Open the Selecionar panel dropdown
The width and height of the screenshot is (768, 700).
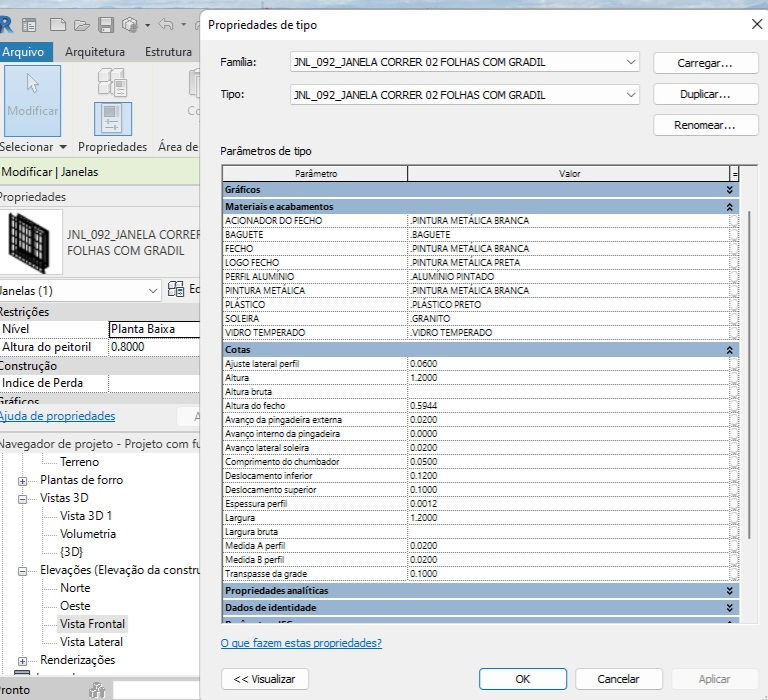coord(63,147)
